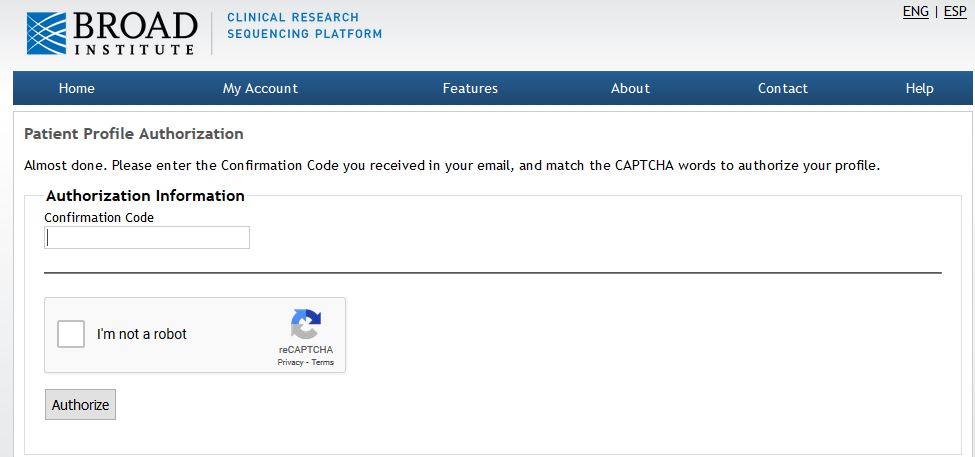Click the reCAPTCHA logo icon
This screenshot has height=457, width=975.
[306, 324]
